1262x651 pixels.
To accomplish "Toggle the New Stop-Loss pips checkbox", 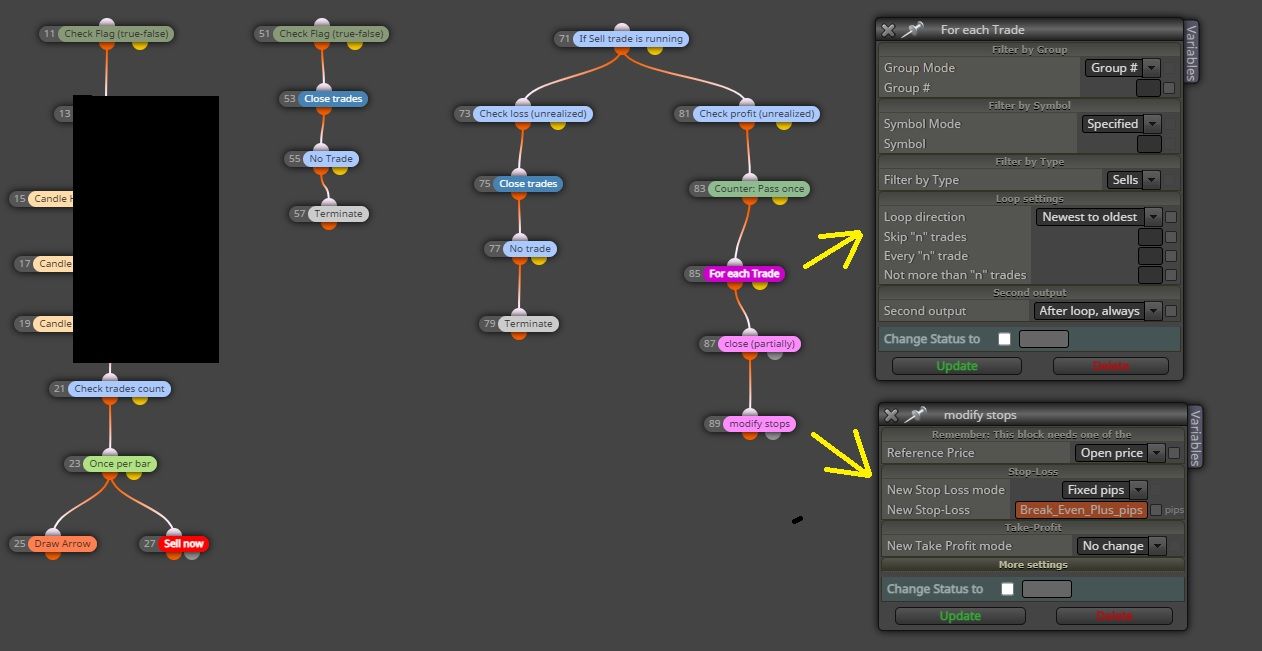I will tap(1156, 510).
